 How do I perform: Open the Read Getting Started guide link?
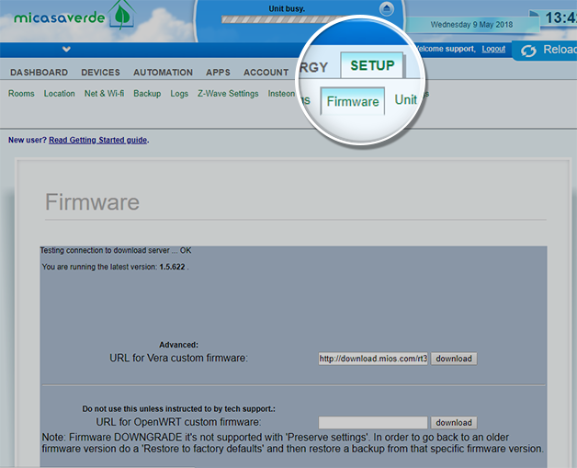(x=98, y=140)
